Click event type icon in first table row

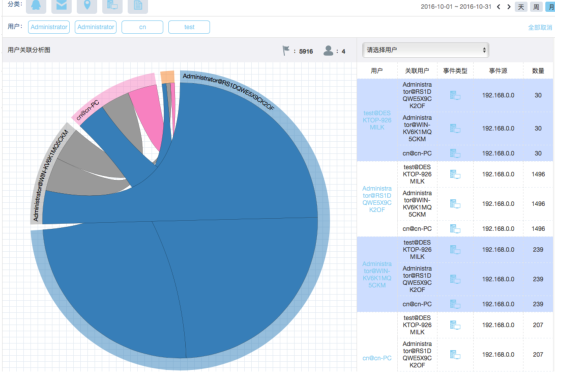coord(455,96)
